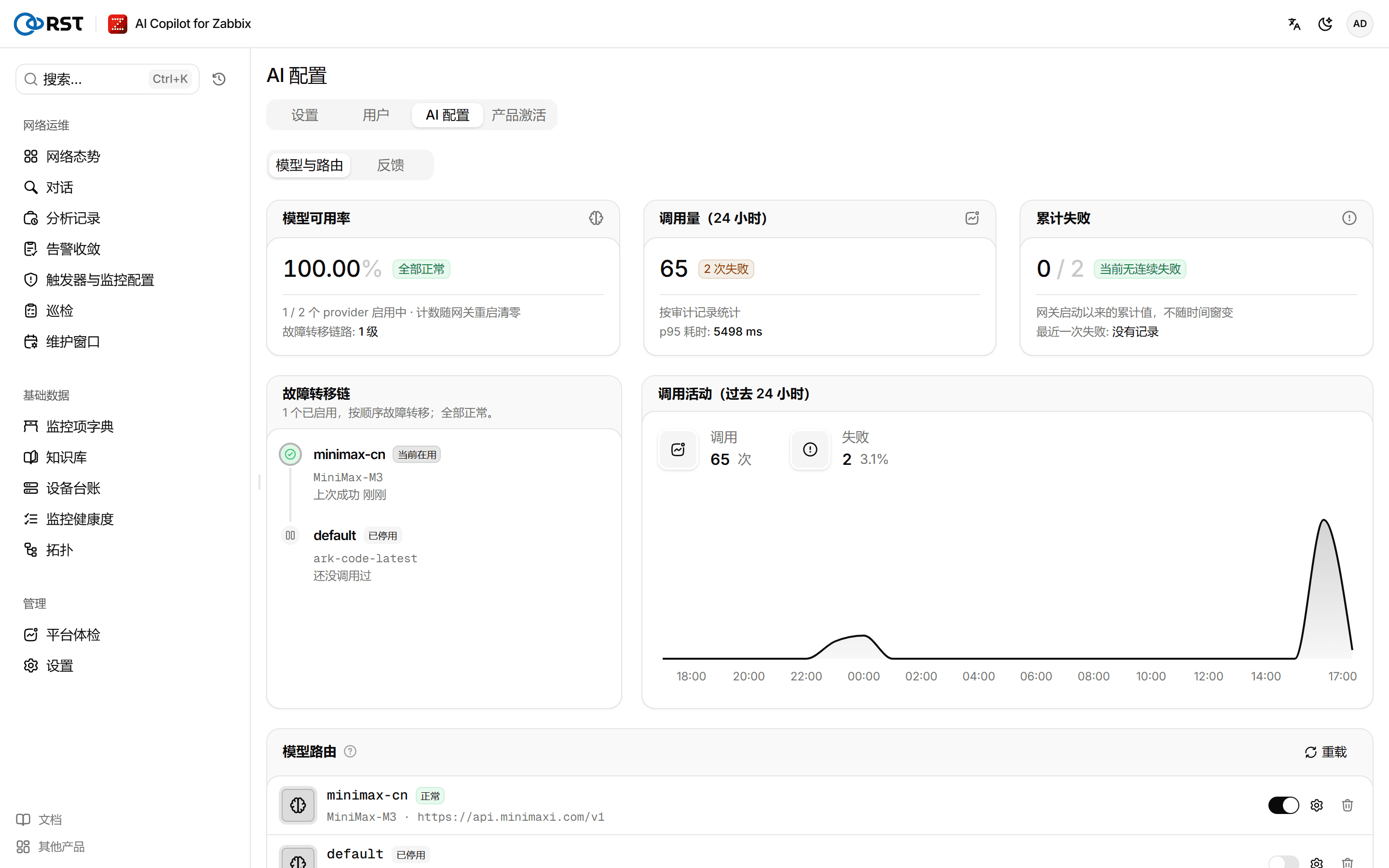
Task: Click the 调用 activity chart icon
Action: coord(678,449)
